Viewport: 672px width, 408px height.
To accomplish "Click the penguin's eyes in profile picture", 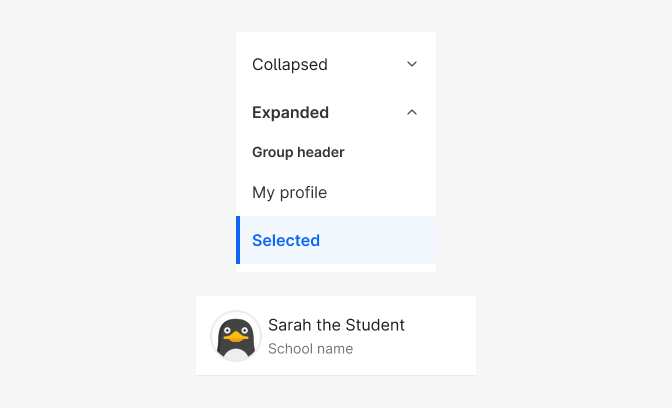I will pyautogui.click(x=236, y=330).
